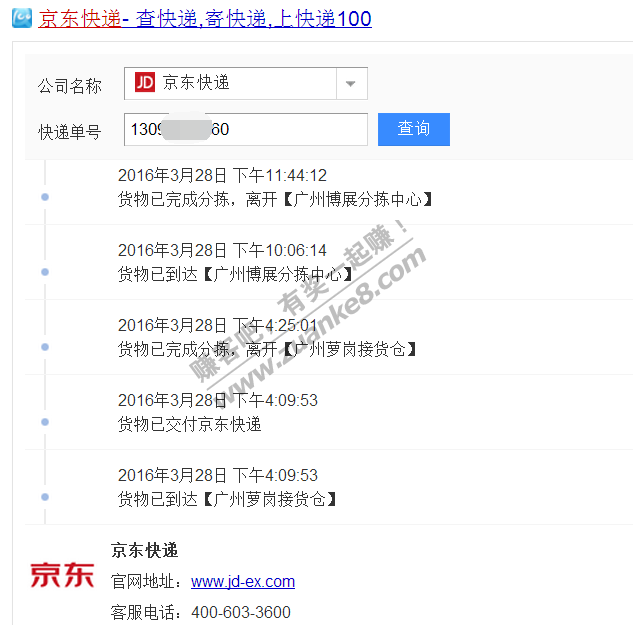This screenshot has height=625, width=633.
Task: Click the 快递100 site favicon icon
Action: (x=22, y=18)
